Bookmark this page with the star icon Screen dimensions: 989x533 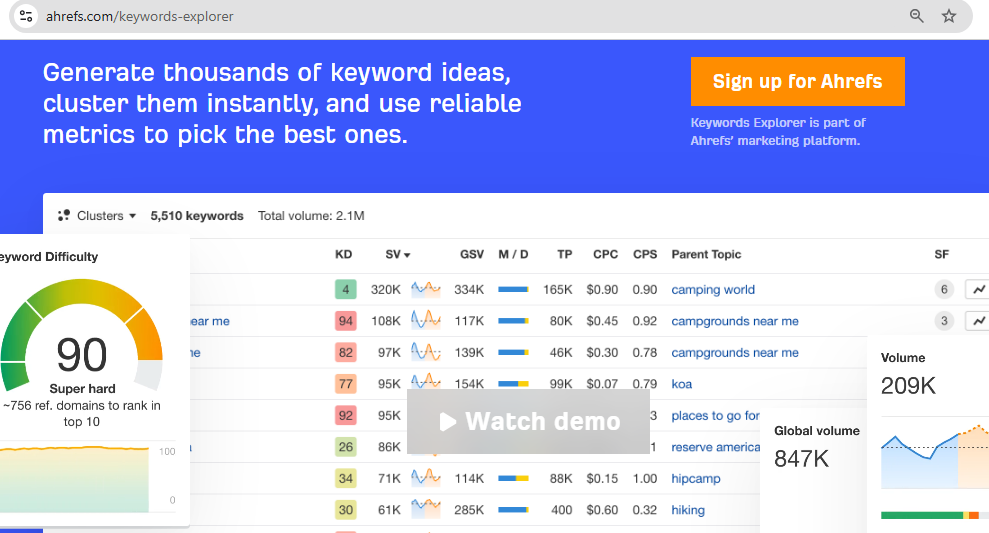click(949, 16)
